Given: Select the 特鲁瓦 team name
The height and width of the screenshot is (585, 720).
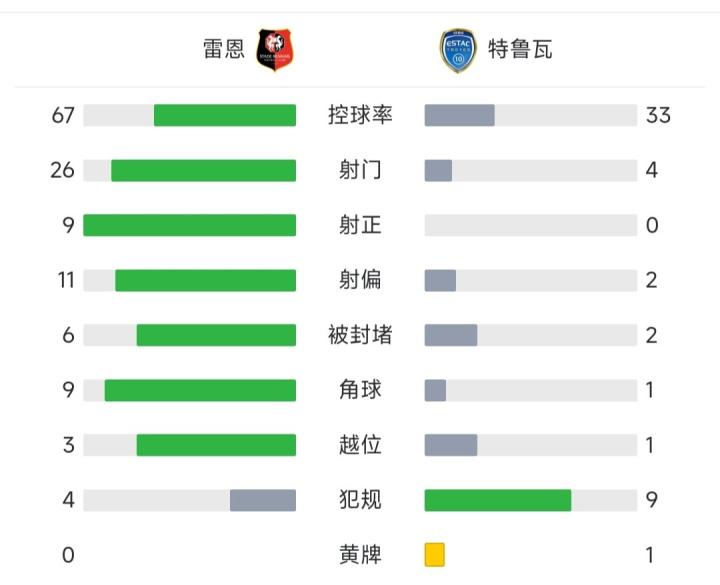Looking at the screenshot, I should coord(520,50).
